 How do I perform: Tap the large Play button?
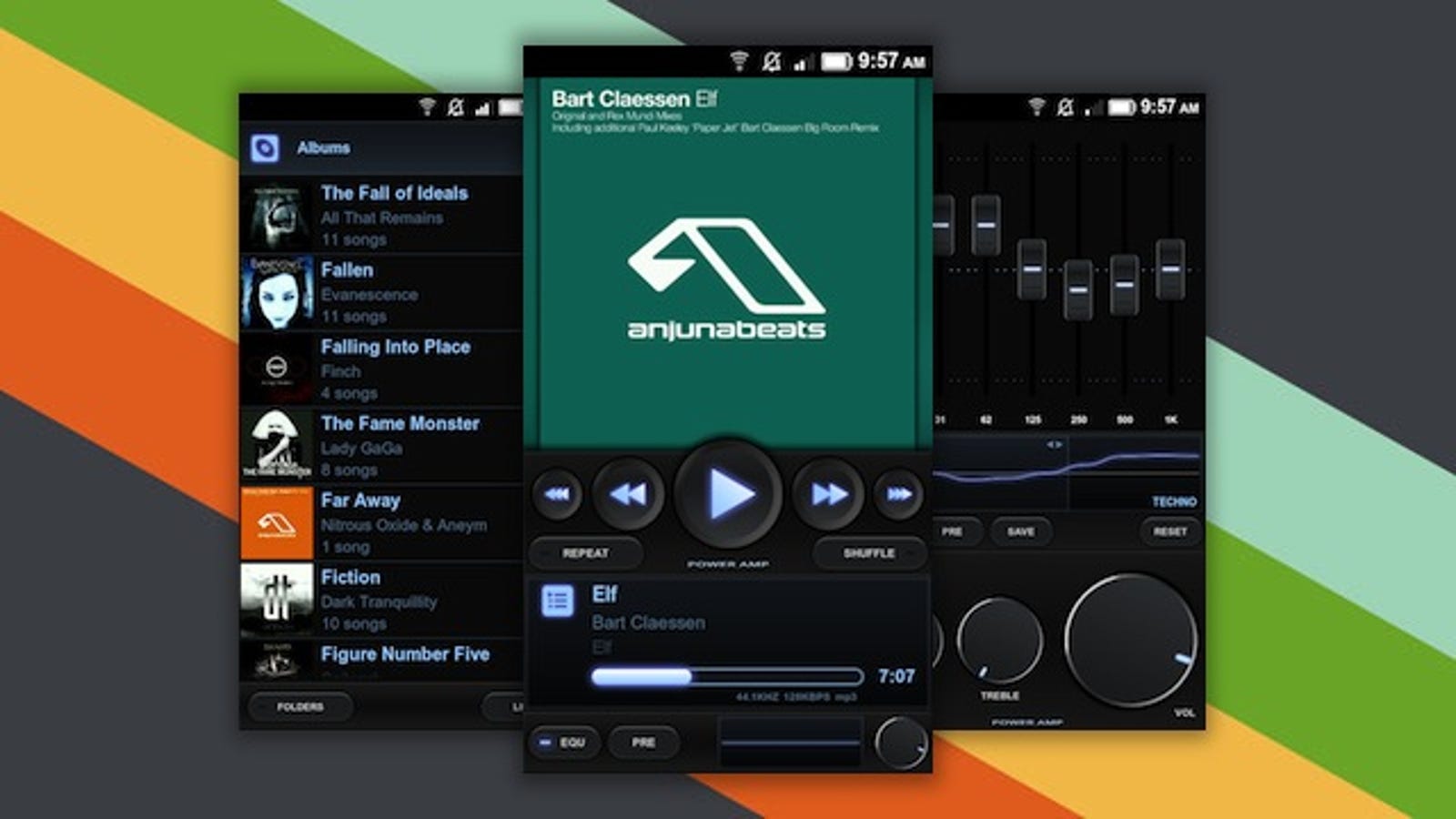[x=728, y=494]
